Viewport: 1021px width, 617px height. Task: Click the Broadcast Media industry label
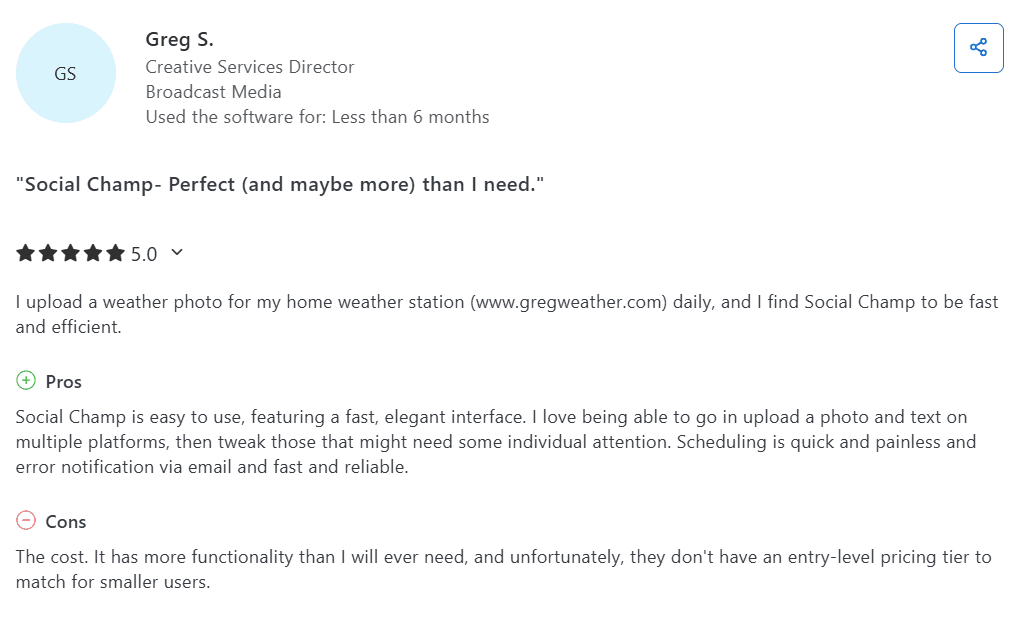pyautogui.click(x=214, y=92)
